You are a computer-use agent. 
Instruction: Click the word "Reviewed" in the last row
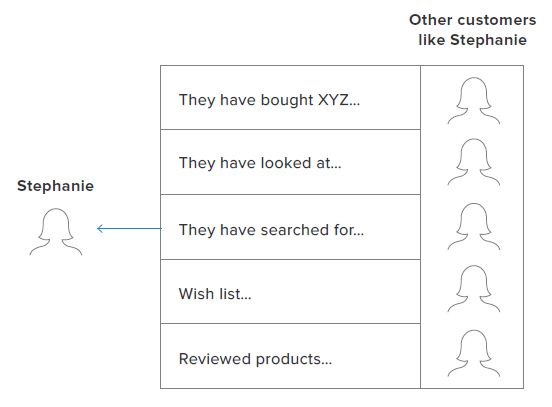coord(215,359)
